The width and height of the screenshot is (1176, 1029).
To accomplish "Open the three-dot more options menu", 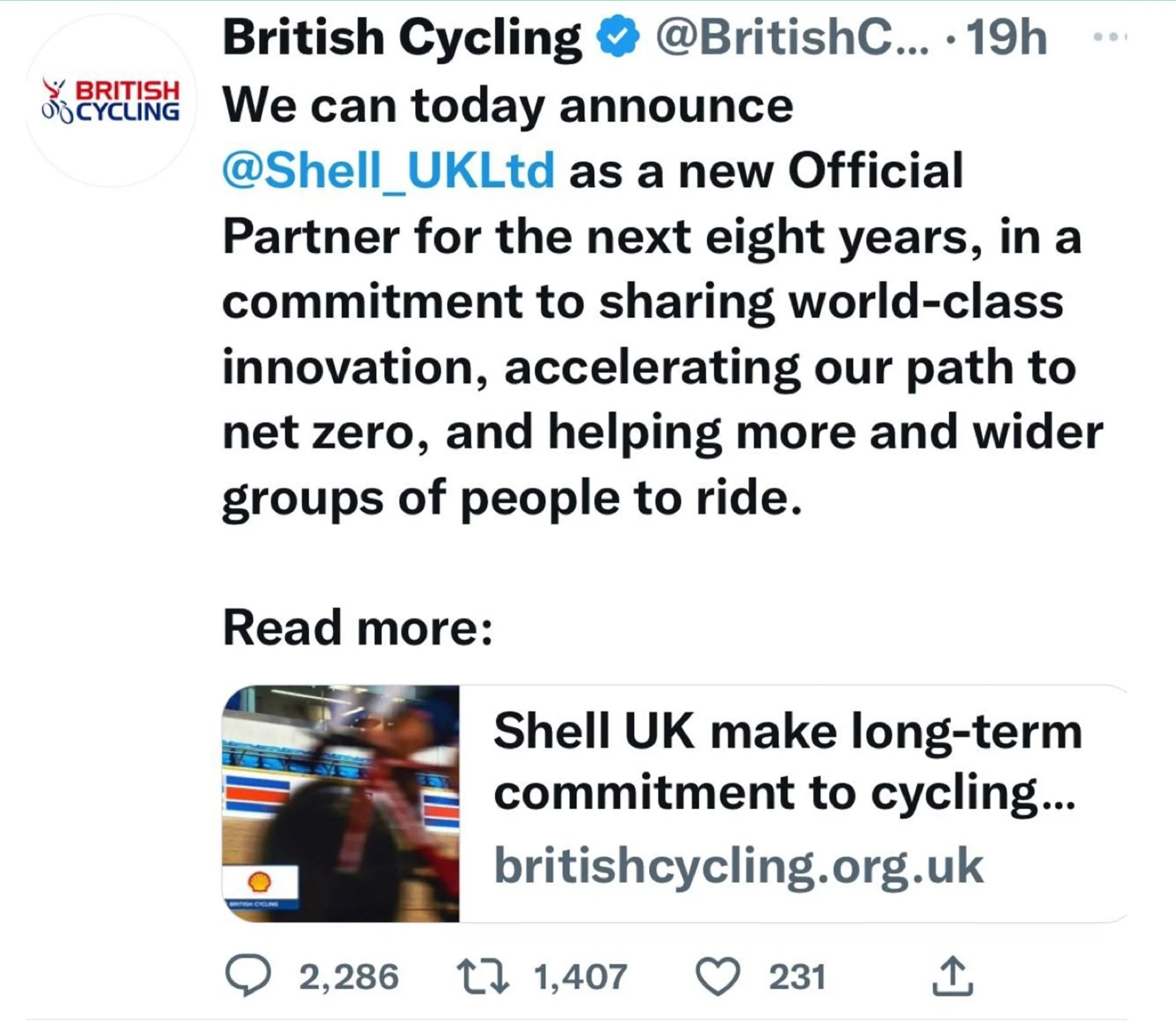I will pos(1109,37).
